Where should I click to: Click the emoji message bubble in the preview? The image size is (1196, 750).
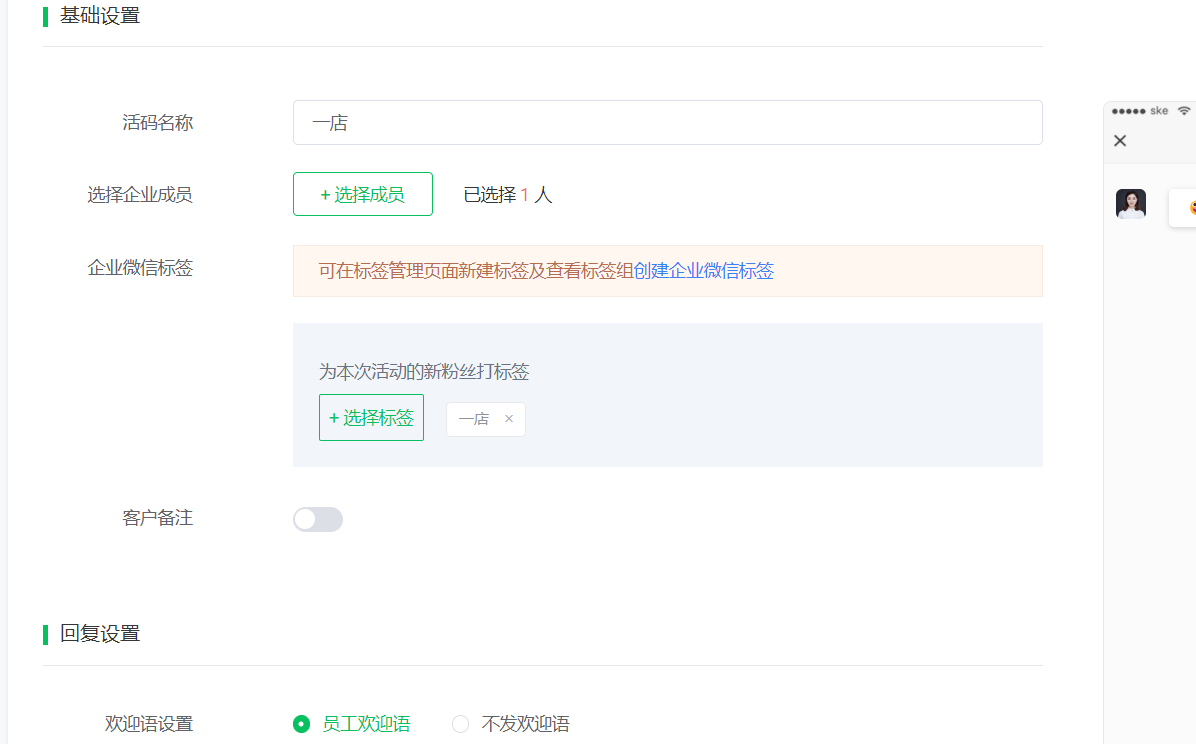[x=1184, y=208]
